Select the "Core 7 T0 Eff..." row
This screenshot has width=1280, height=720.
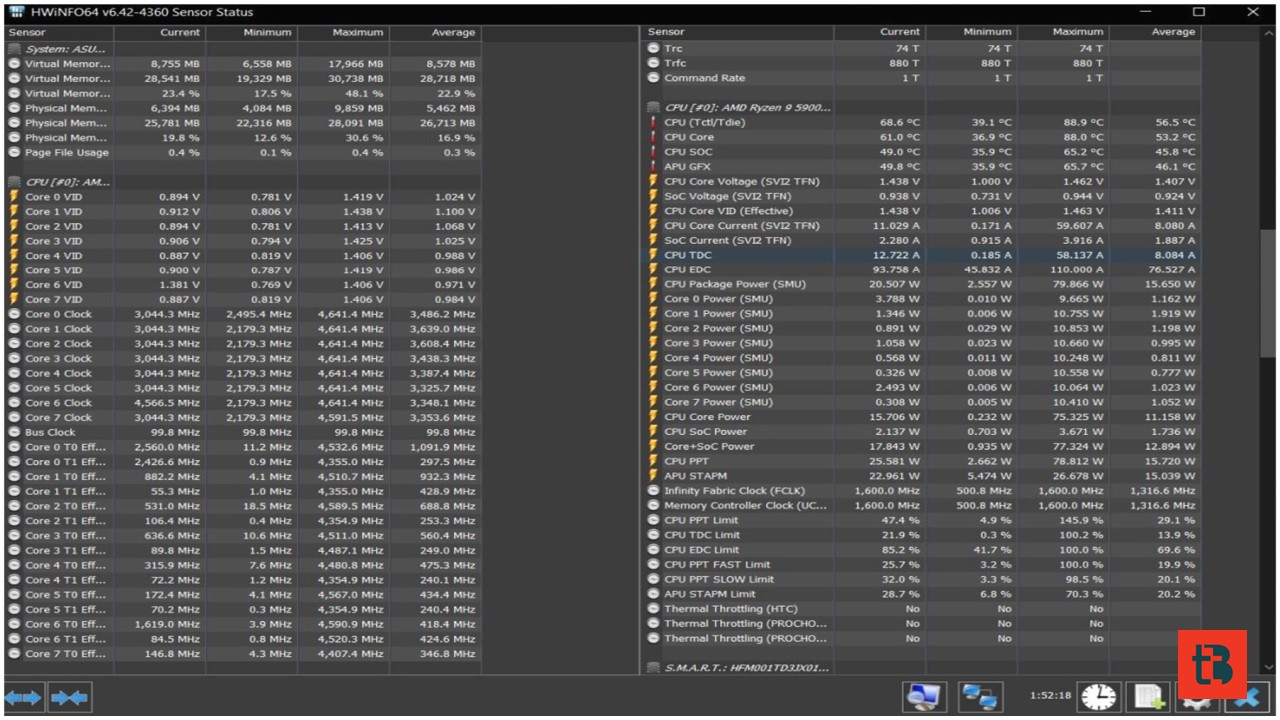[244, 654]
